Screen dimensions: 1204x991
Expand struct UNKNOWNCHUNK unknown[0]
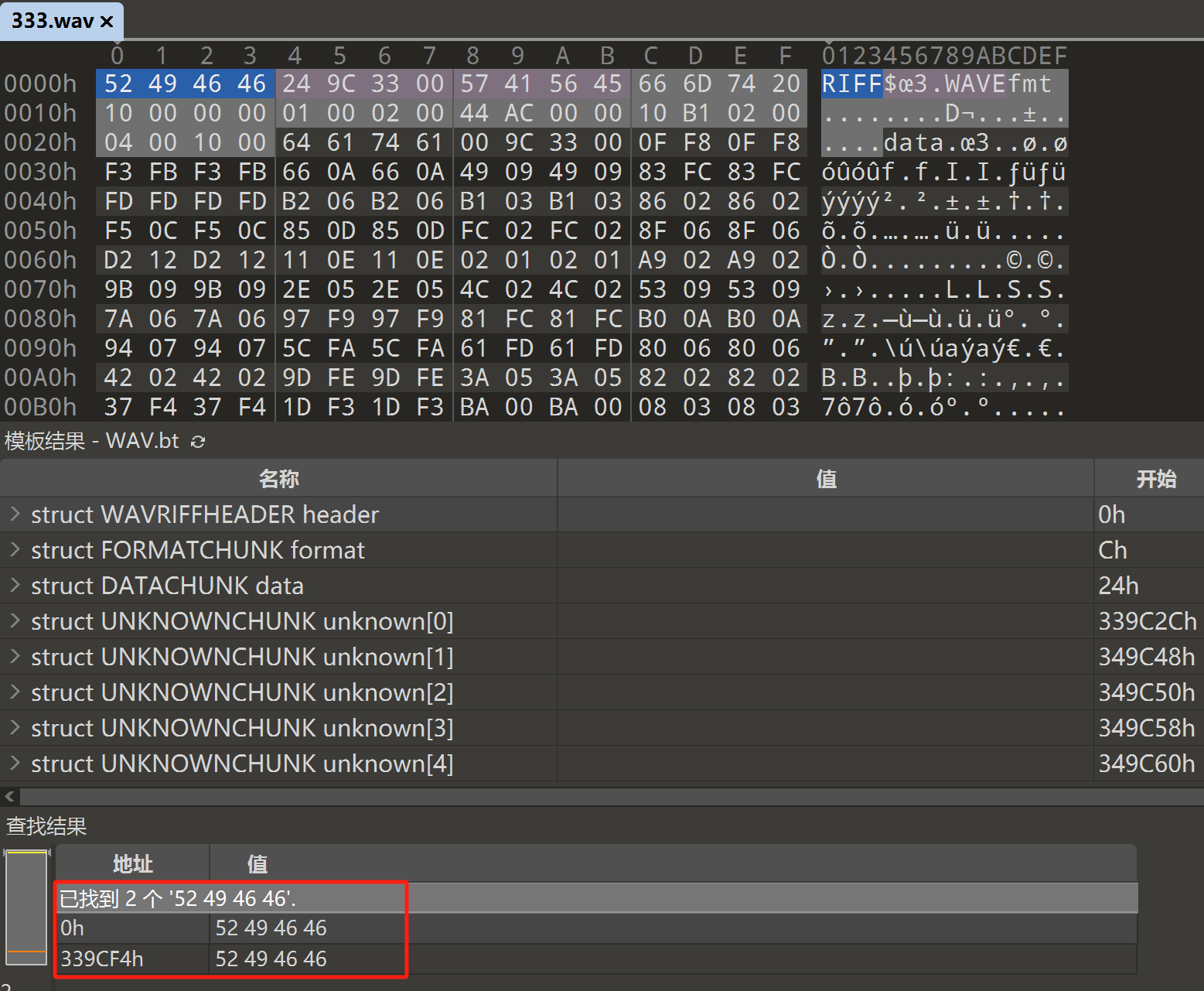click(x=14, y=620)
